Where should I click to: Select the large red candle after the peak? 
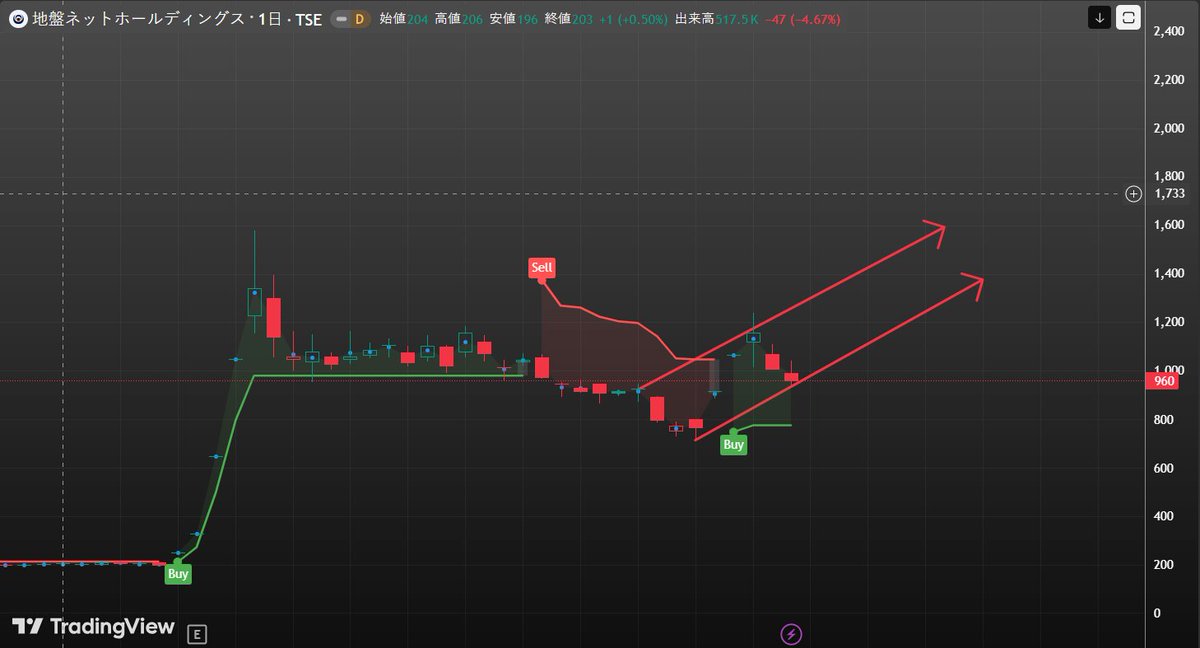tap(274, 317)
